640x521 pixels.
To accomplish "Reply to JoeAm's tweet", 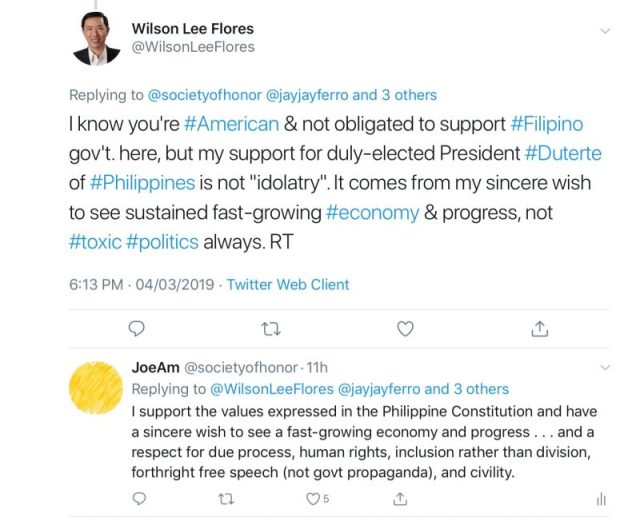I will [139, 498].
